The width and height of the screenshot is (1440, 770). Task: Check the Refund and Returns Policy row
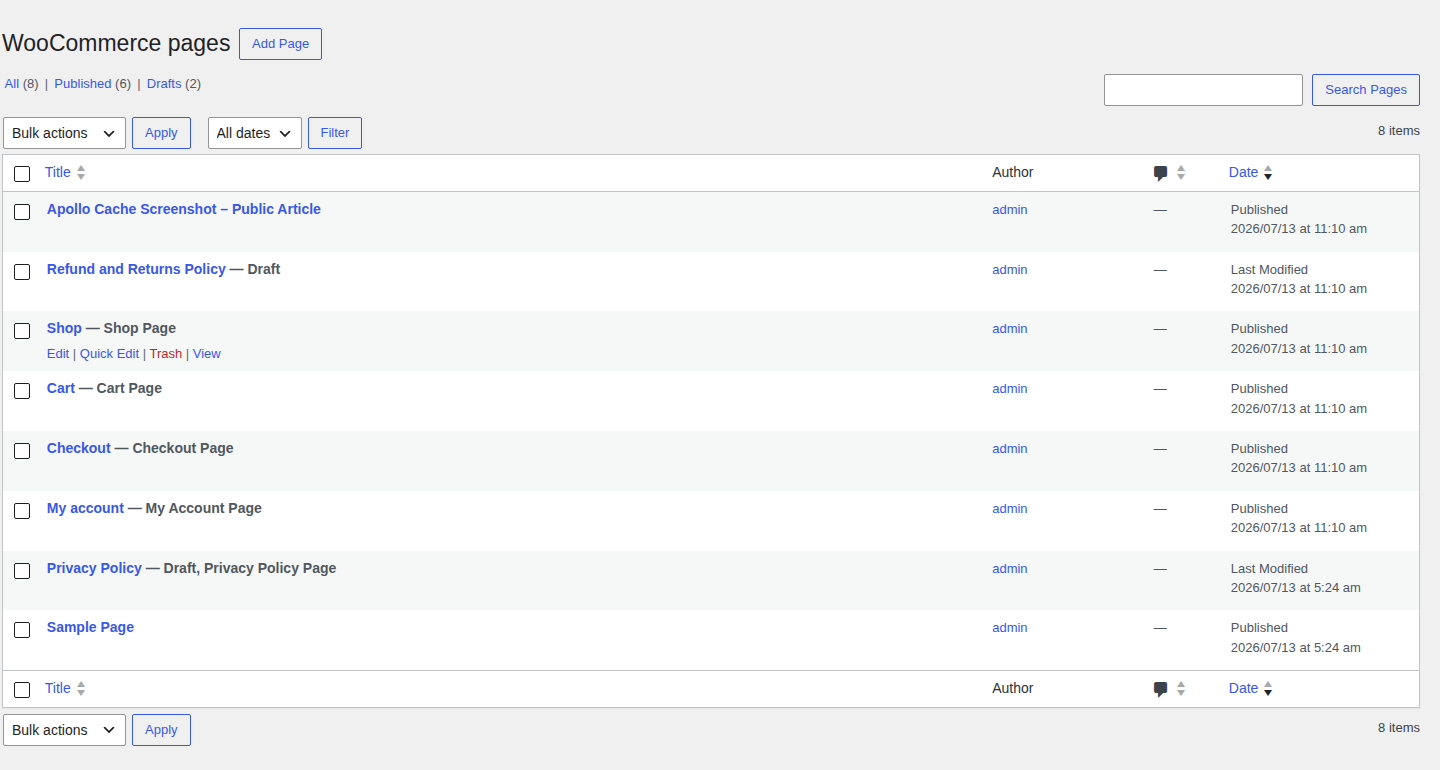(x=22, y=272)
